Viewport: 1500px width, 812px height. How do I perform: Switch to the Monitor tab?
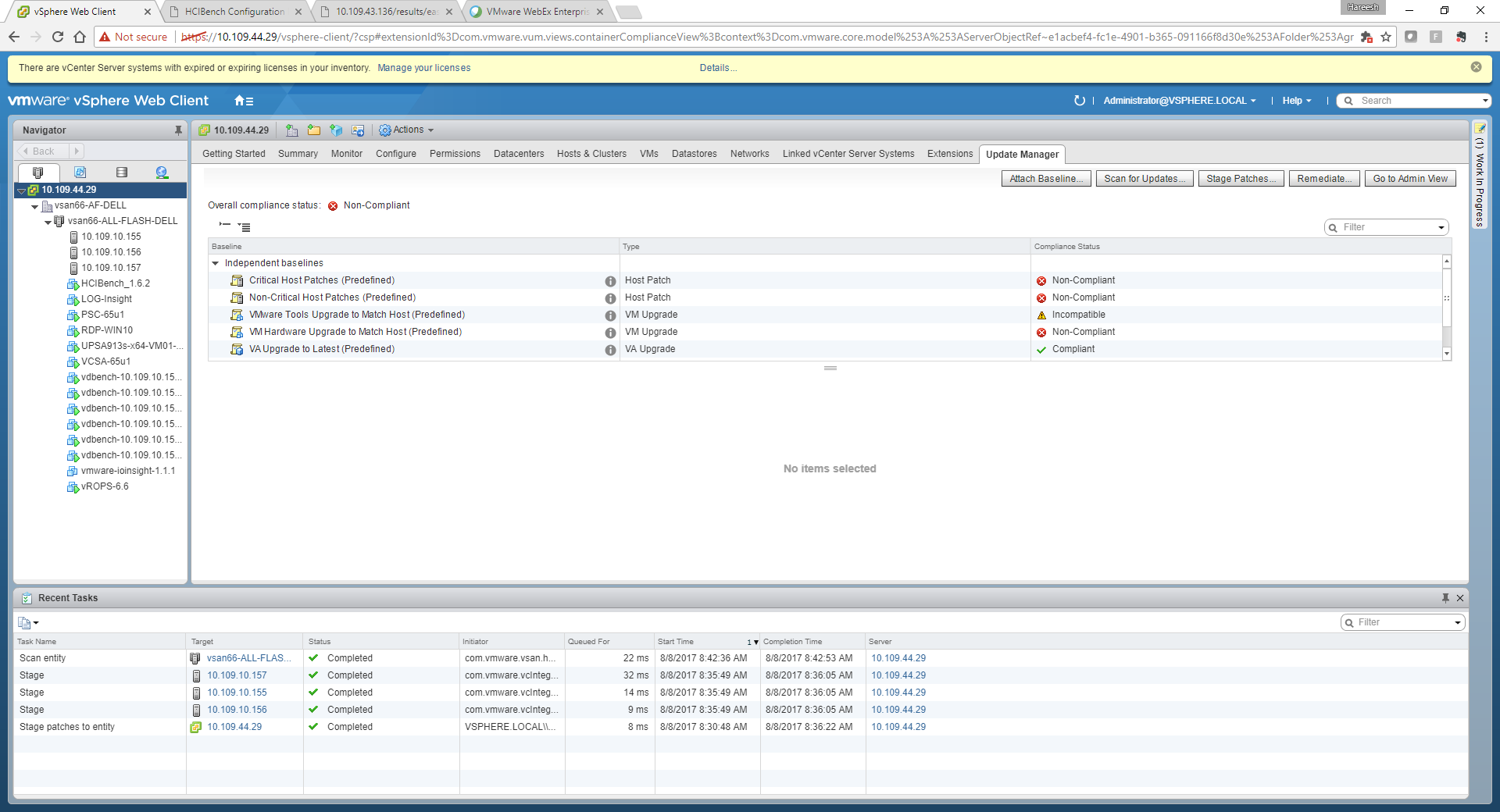click(346, 154)
